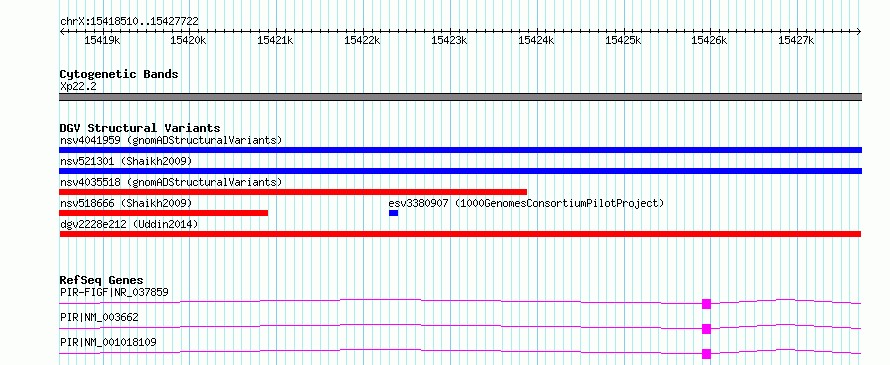Select the red nsv518666 variant bar
Screen dimensions: 890x365
coord(163,213)
